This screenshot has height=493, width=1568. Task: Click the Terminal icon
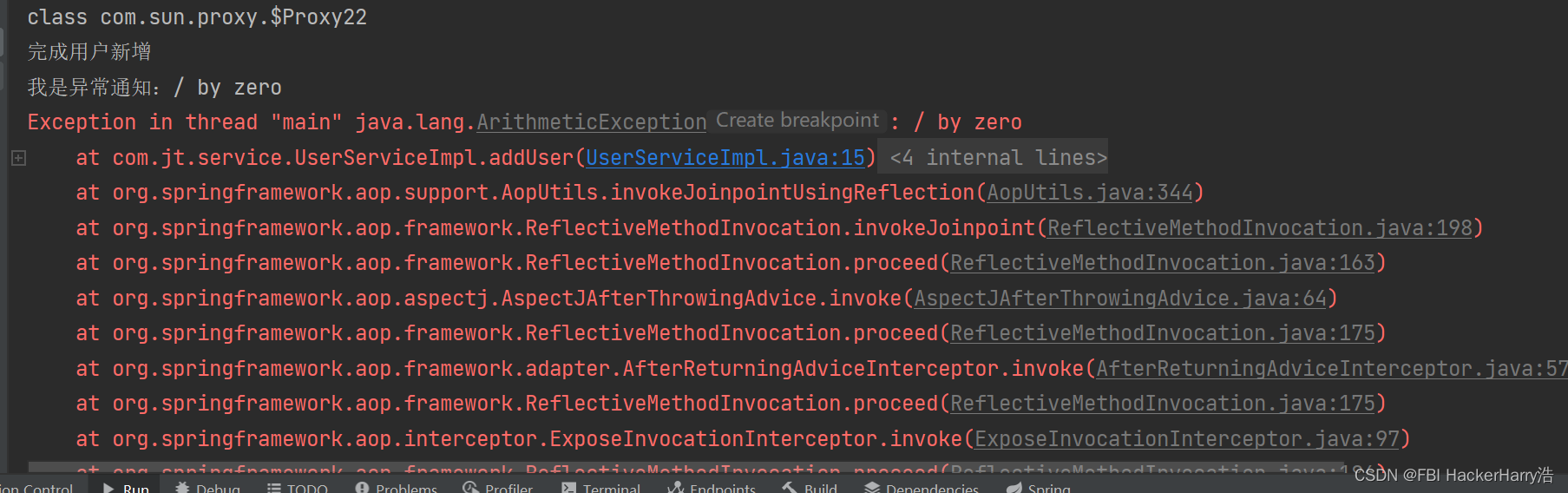[568, 488]
